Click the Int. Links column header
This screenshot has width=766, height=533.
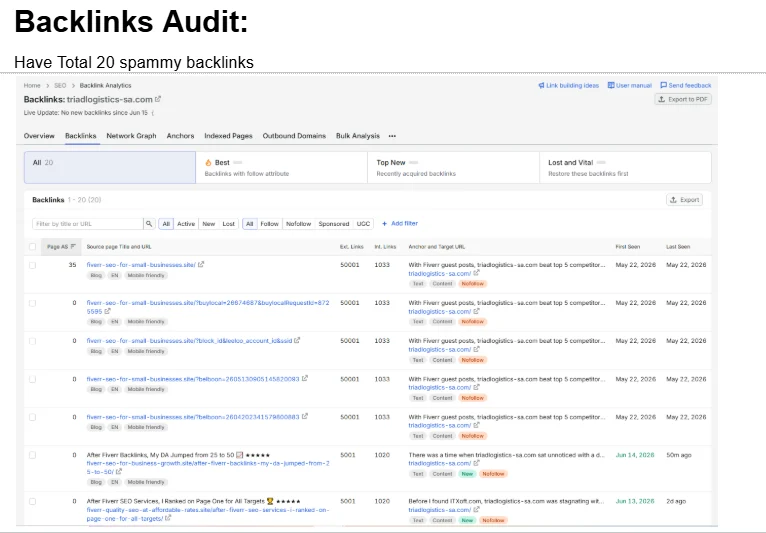tap(385, 247)
